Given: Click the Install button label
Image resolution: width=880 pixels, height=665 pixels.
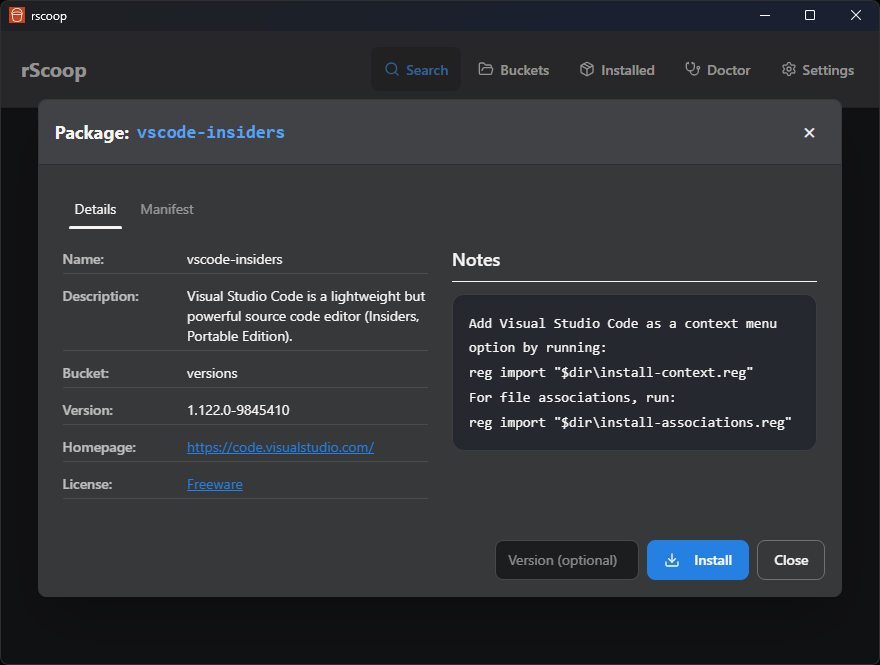Looking at the screenshot, I should point(713,560).
